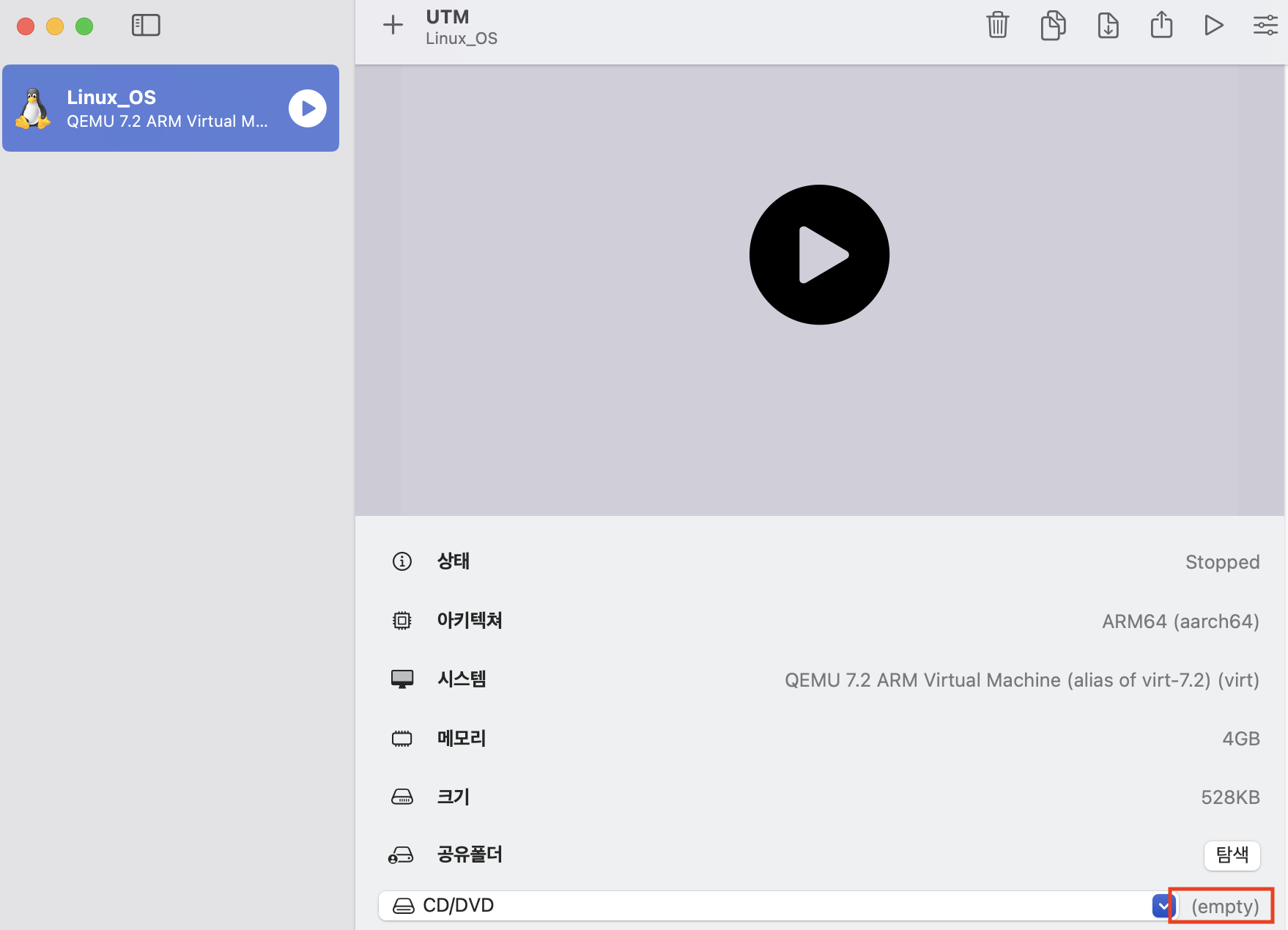Click the 4GB memory value
The height and width of the screenshot is (930, 1288).
(1241, 739)
